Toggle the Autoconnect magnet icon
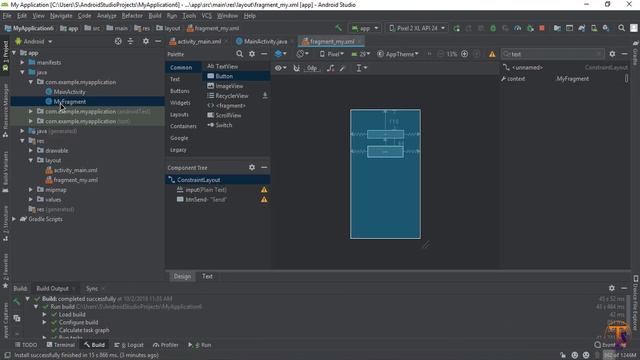Viewport: 640px width, 360px height. pyautogui.click(x=297, y=68)
